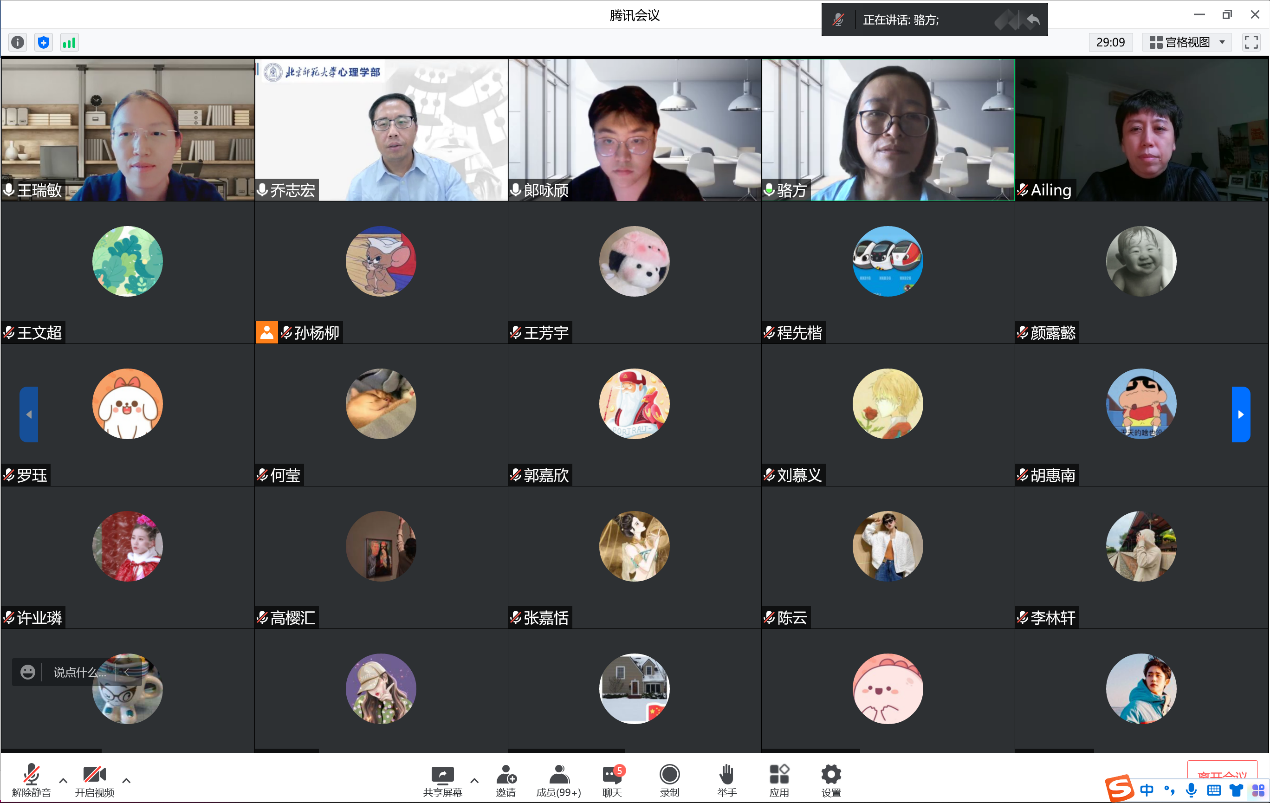Open meeting Settings (设置)

click(x=831, y=779)
